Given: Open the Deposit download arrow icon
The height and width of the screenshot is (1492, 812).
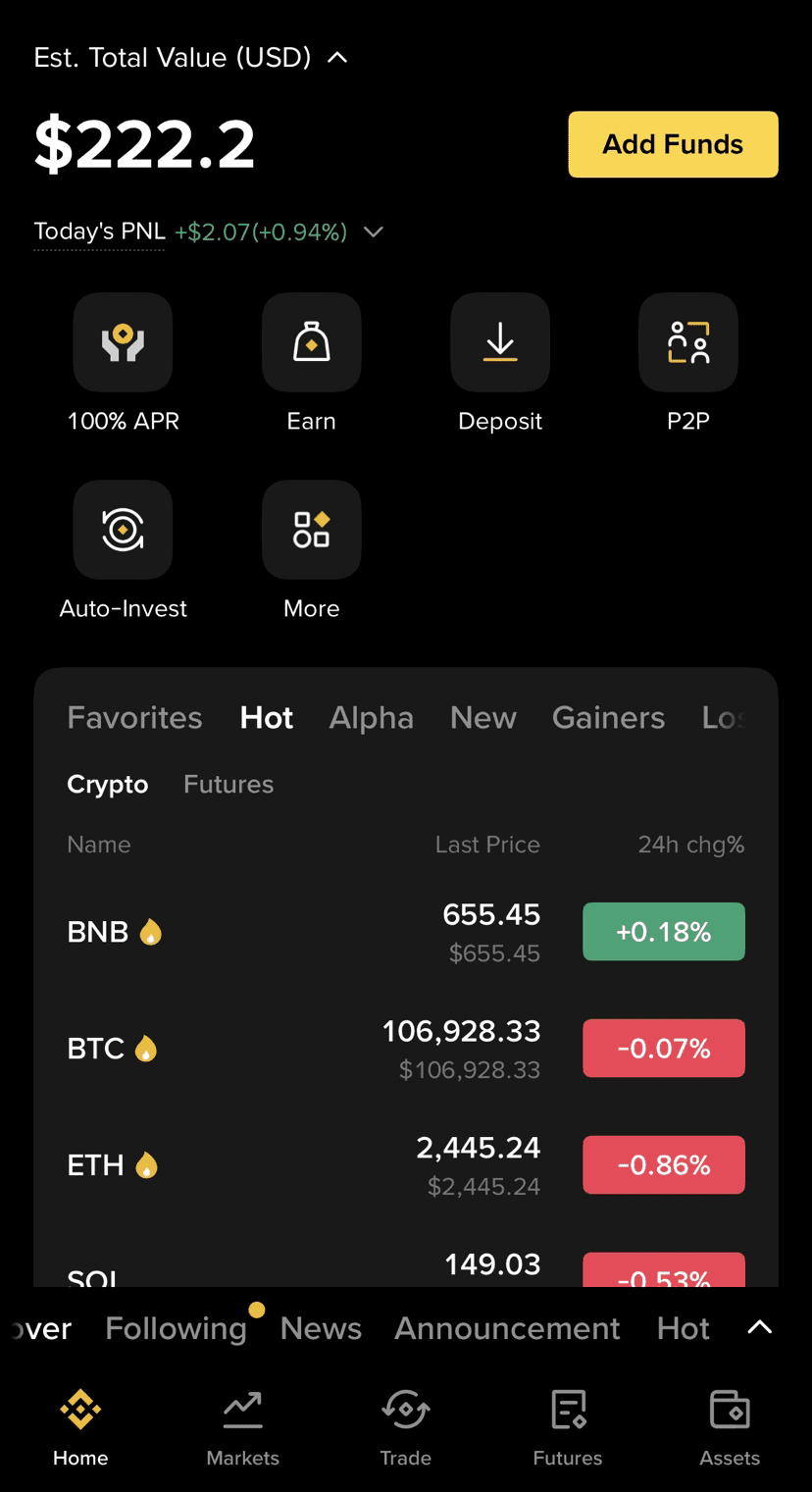Looking at the screenshot, I should coord(499,341).
